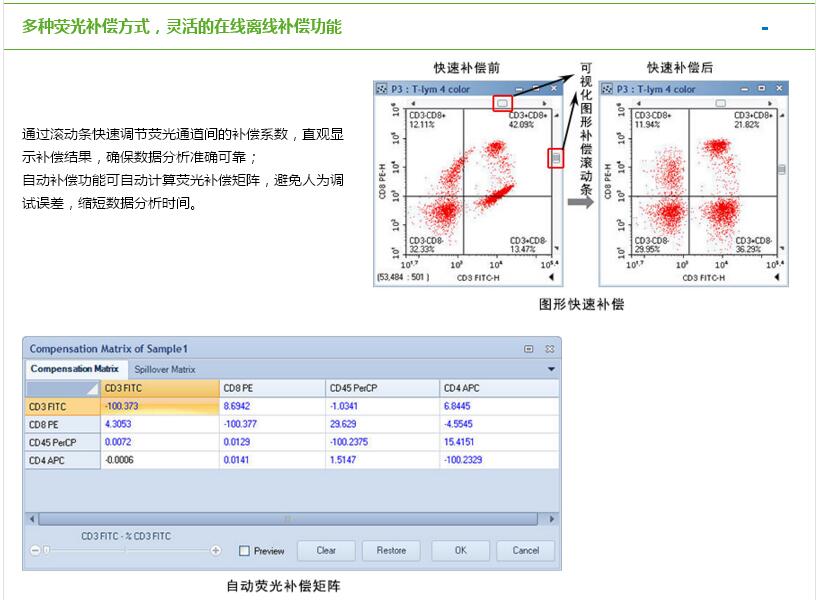Click the side scrollbar's up arrow in the 快速补偿后 plot
This screenshot has width=819, height=600.
[782, 115]
